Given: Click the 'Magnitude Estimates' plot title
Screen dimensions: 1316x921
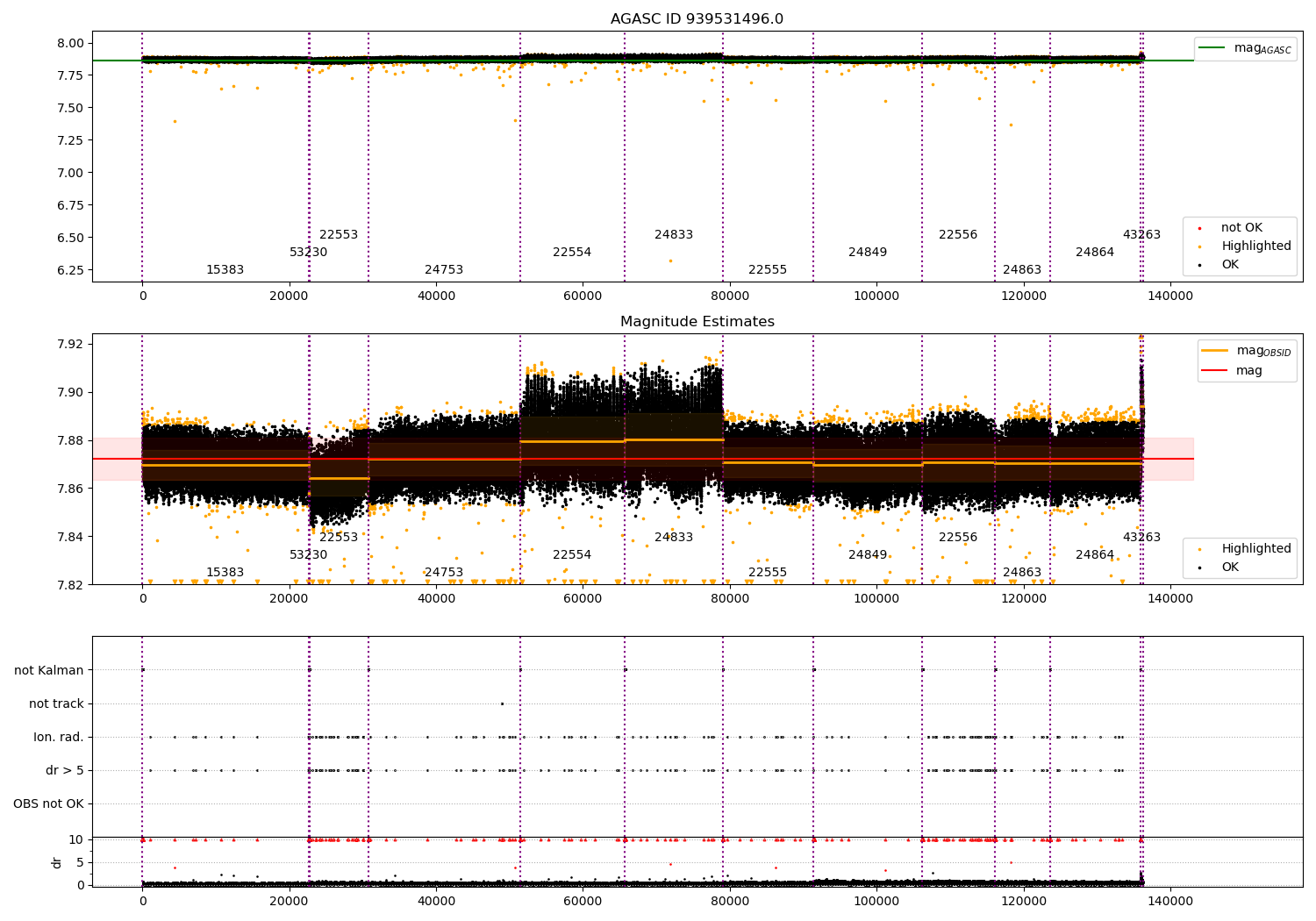Looking at the screenshot, I should (x=697, y=322).
